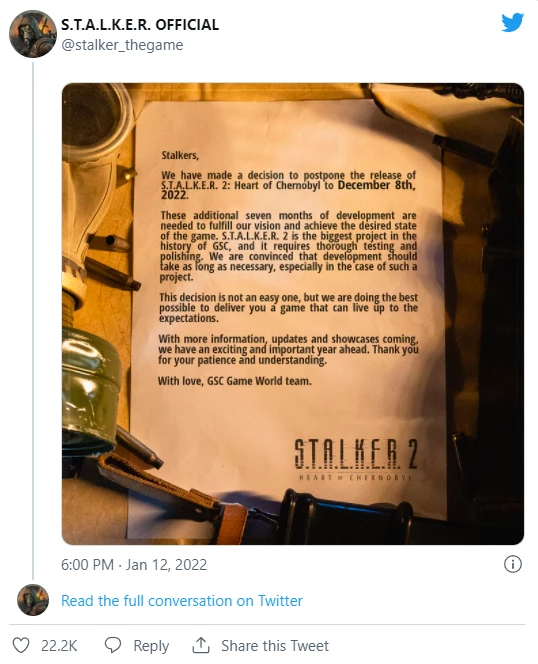Open the large S.T.A.L.K.E.R. profile avatar
The width and height of the screenshot is (538, 664).
tap(33, 34)
